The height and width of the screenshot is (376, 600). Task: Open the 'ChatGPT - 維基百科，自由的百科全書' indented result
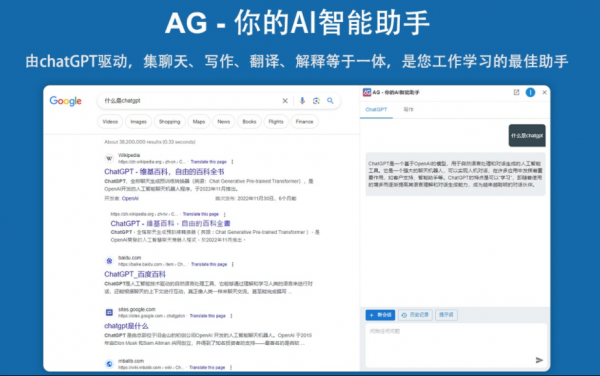(170, 223)
